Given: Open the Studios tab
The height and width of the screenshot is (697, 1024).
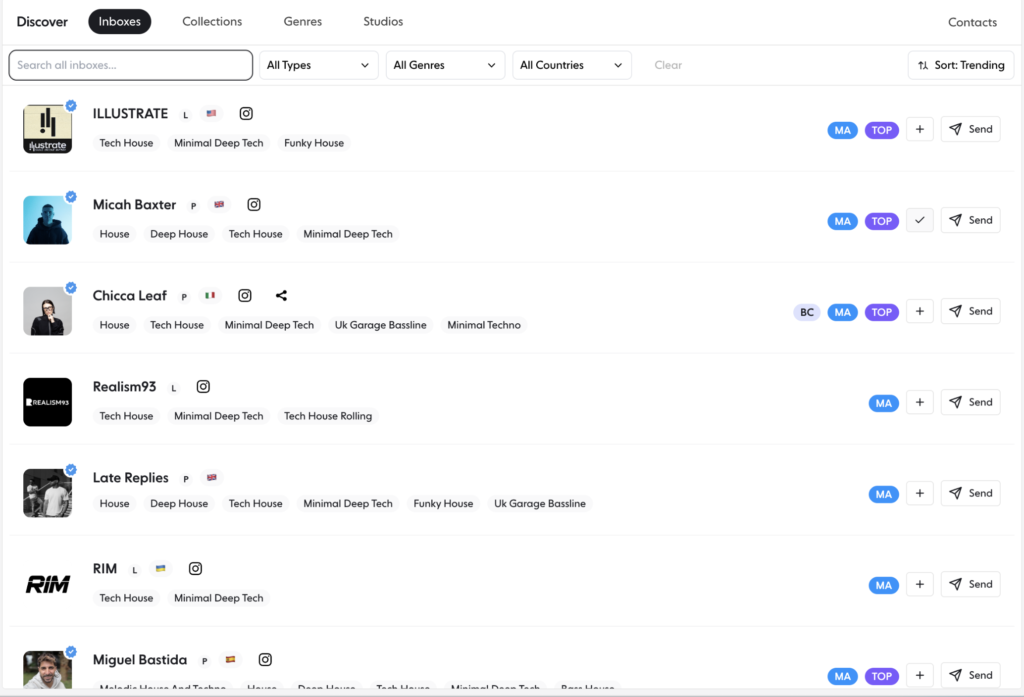Looking at the screenshot, I should [383, 22].
